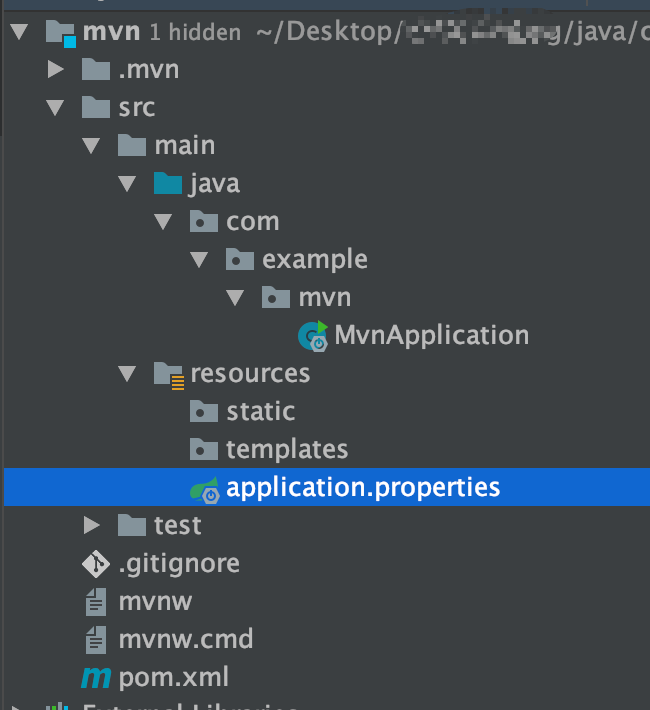Select the templates folder label
The image size is (650, 710).
pos(287,450)
